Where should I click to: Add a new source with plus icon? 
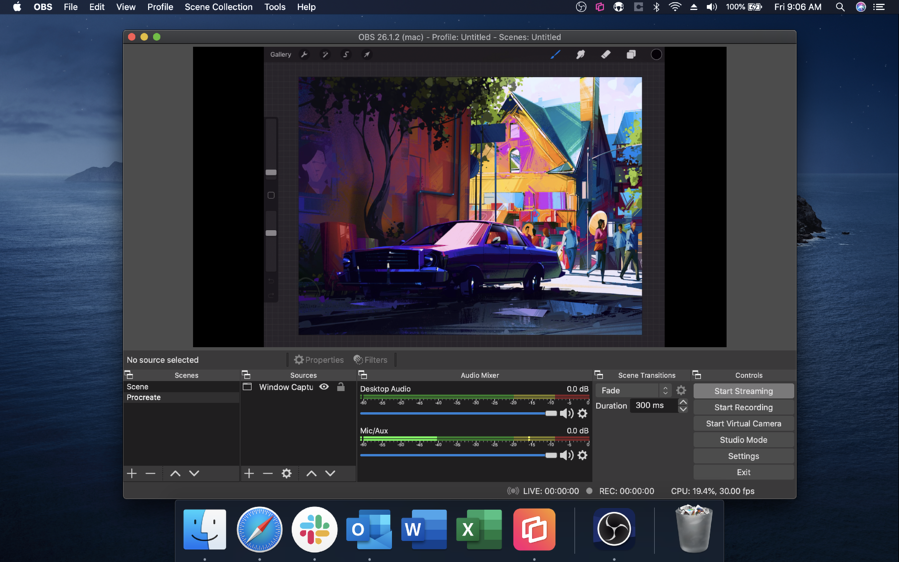coord(249,473)
